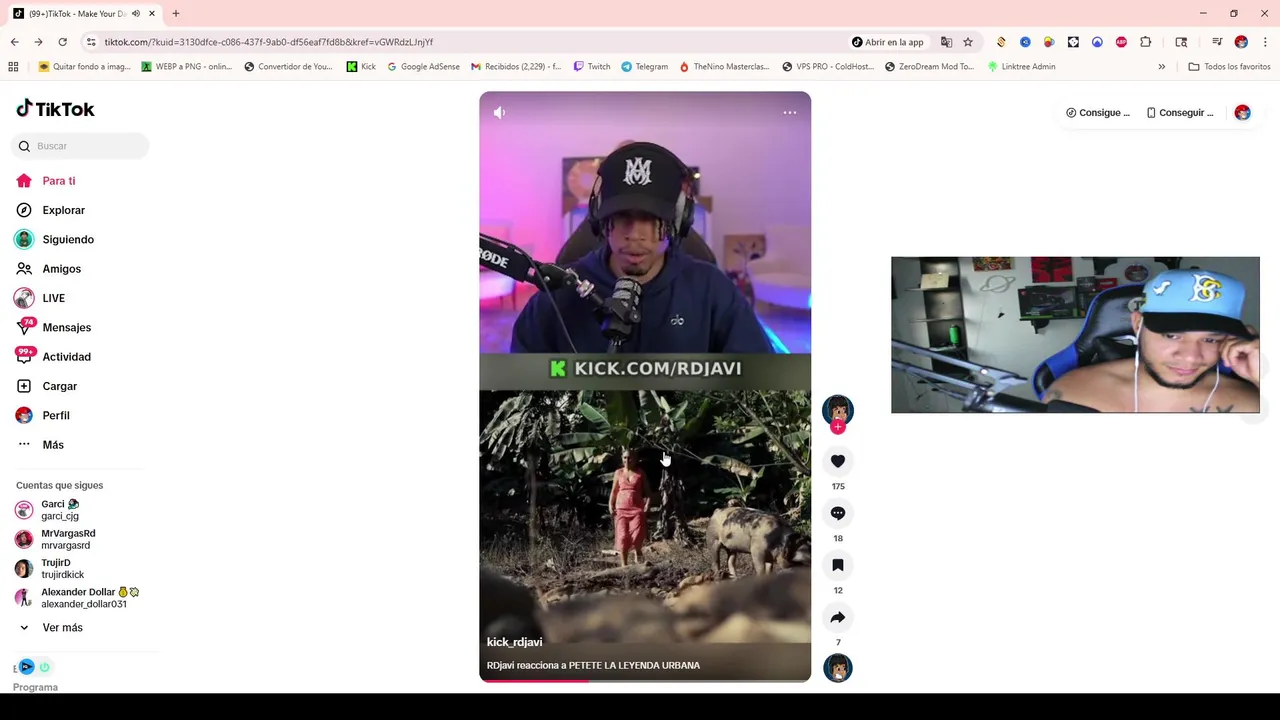Mute the TikTok video with speaker icon
Image resolution: width=1280 pixels, height=720 pixels.
click(499, 113)
